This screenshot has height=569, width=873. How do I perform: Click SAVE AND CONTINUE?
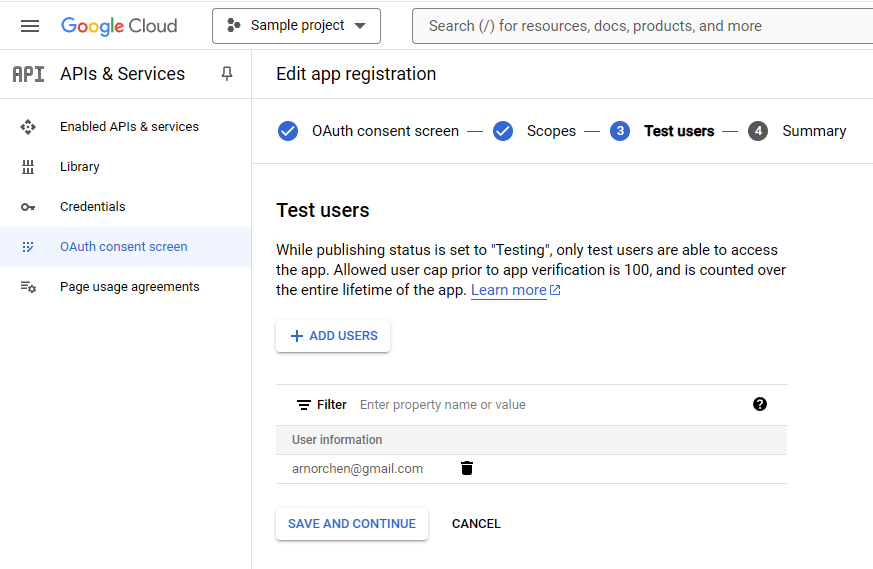coord(352,524)
